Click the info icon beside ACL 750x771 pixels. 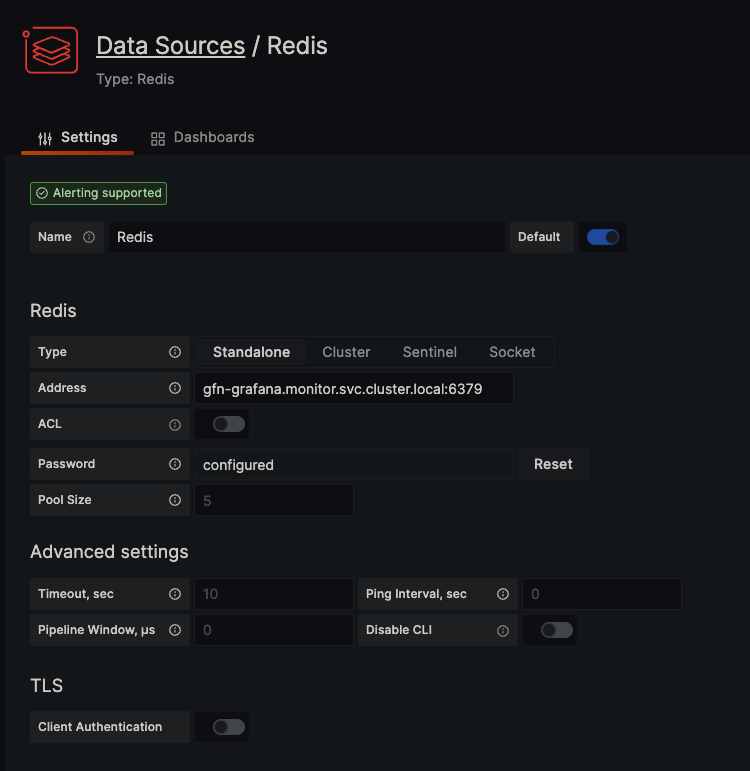click(x=175, y=424)
